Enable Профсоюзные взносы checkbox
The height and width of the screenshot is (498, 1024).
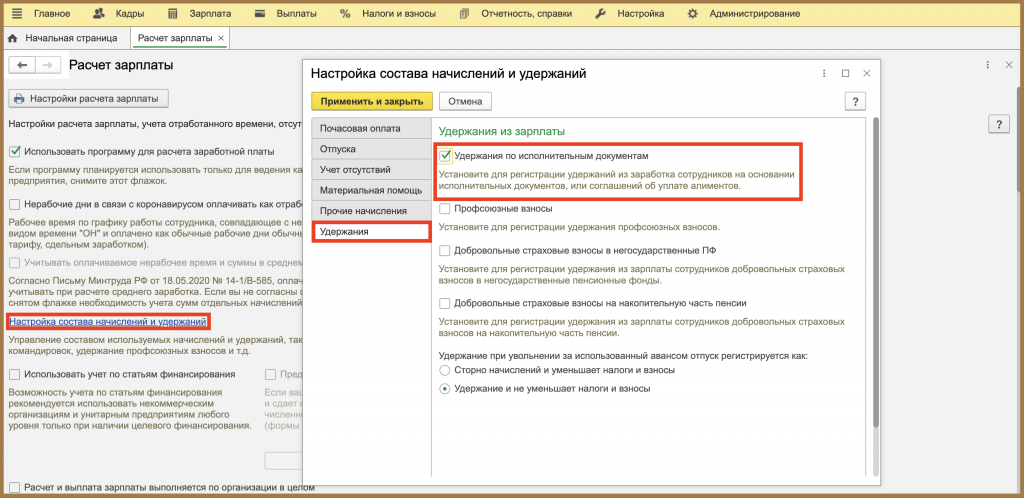point(445,209)
